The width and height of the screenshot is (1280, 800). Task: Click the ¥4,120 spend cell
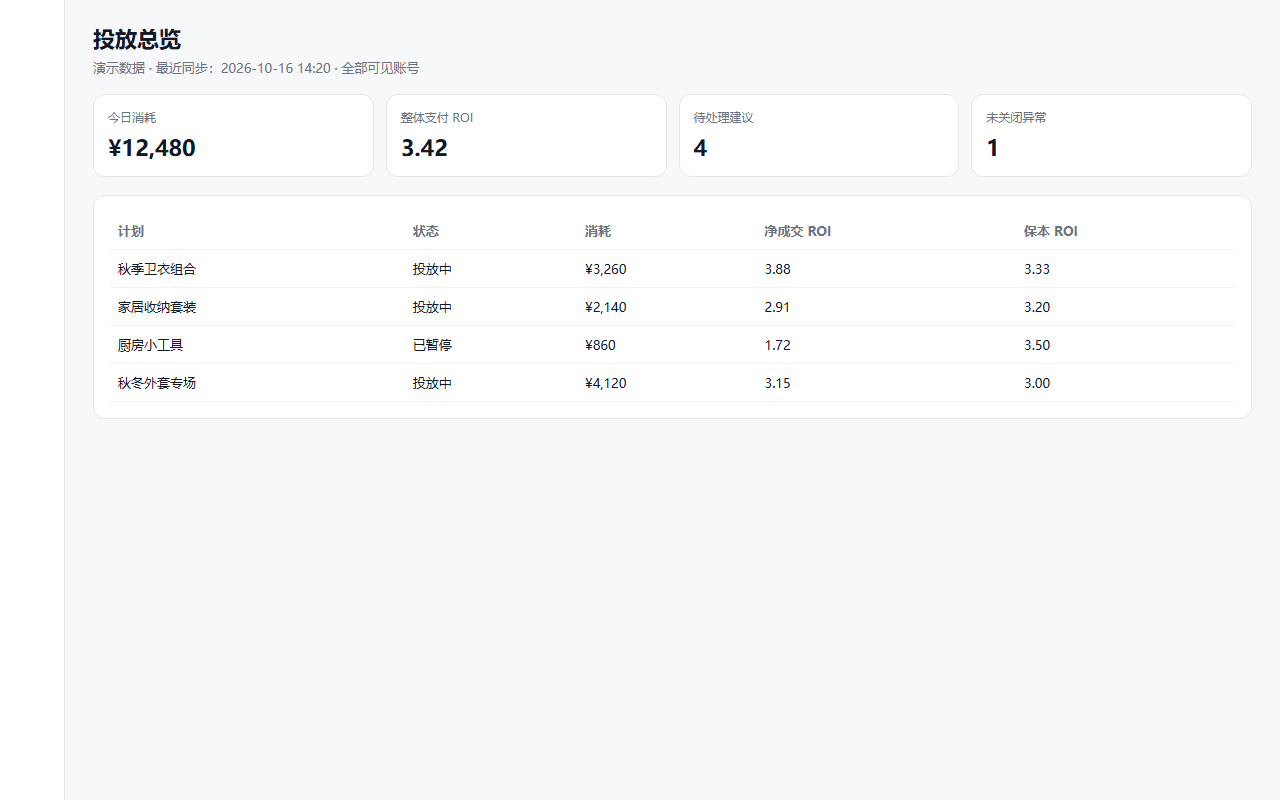(x=606, y=383)
